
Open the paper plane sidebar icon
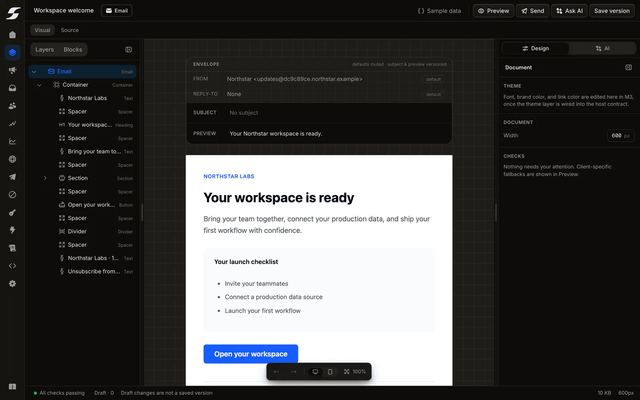(x=13, y=177)
